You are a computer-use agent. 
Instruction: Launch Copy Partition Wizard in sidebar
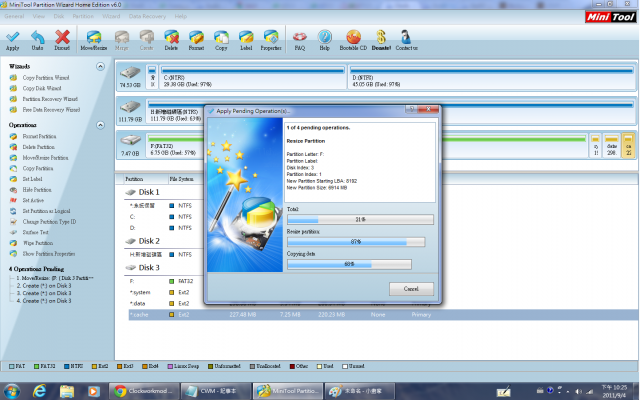coord(46,78)
